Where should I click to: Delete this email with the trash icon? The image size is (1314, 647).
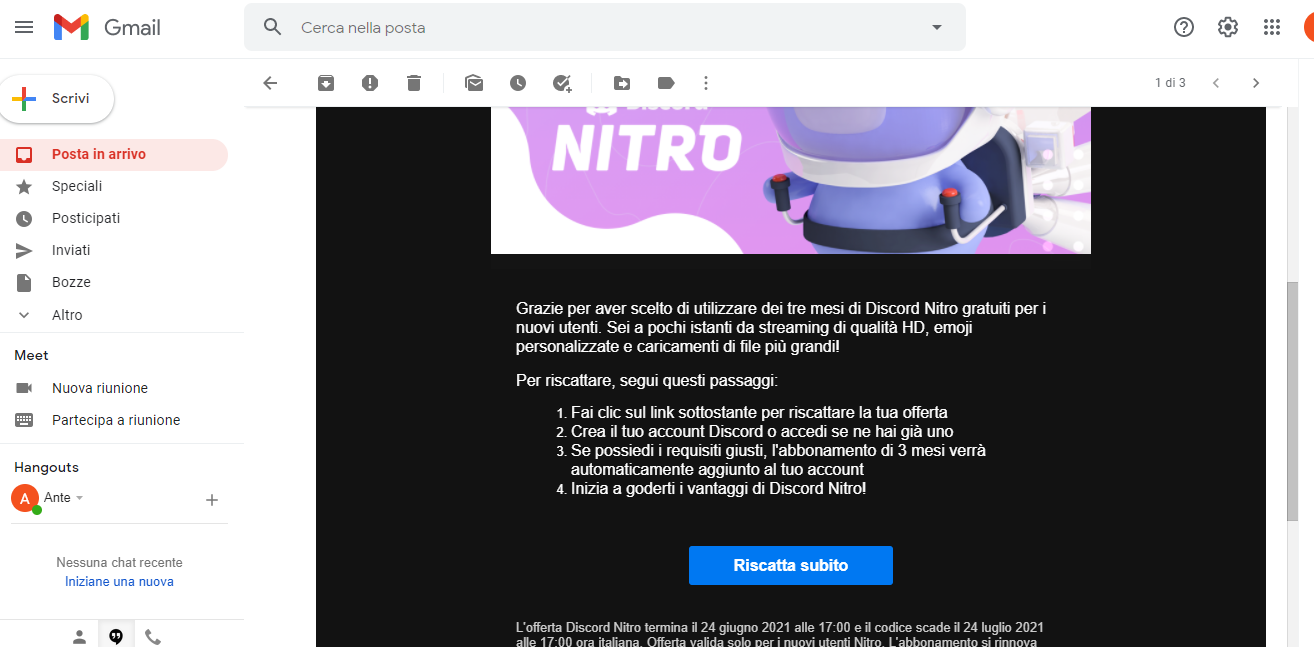coord(414,83)
